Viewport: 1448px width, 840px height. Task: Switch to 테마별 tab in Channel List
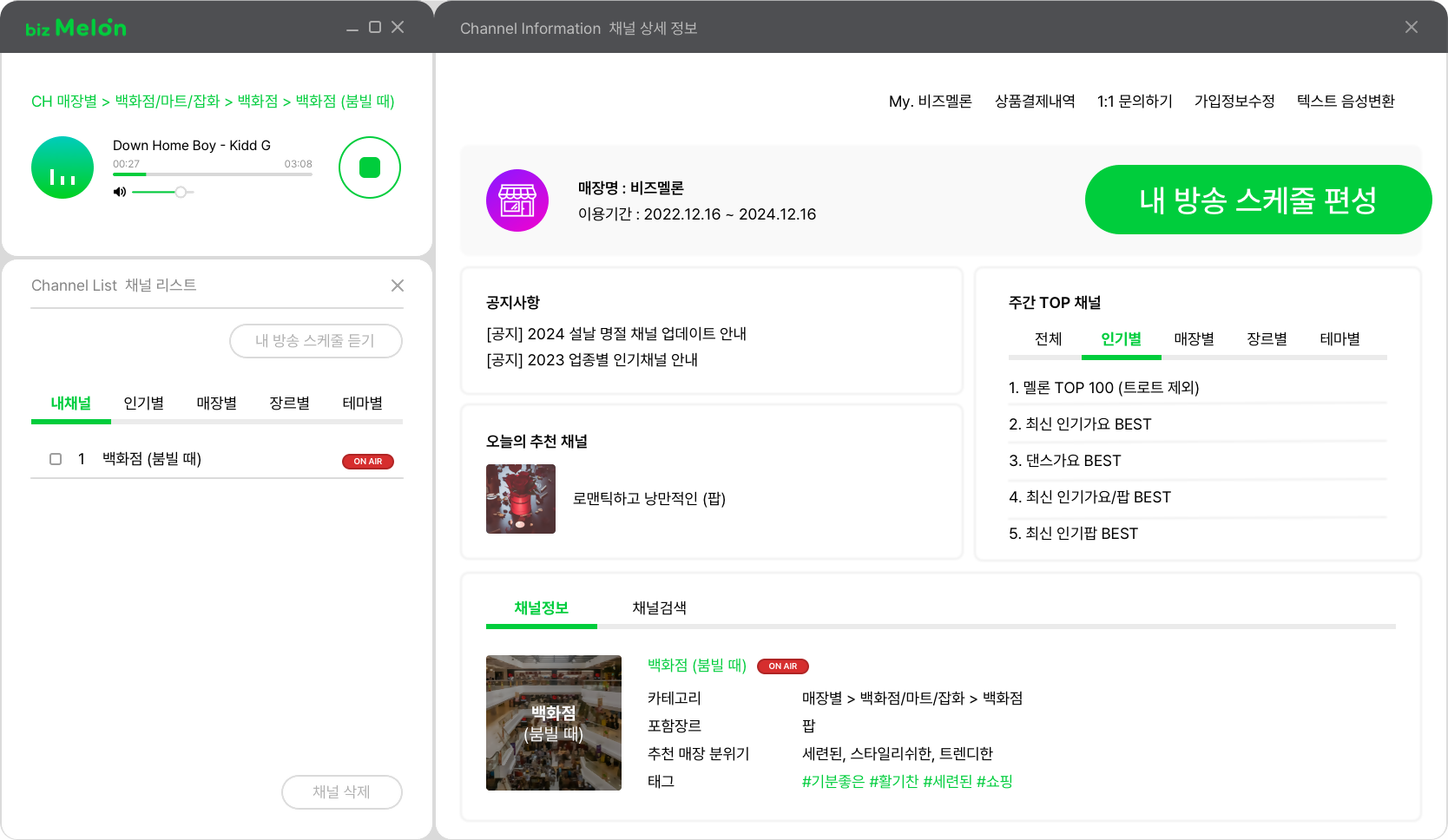tap(363, 404)
